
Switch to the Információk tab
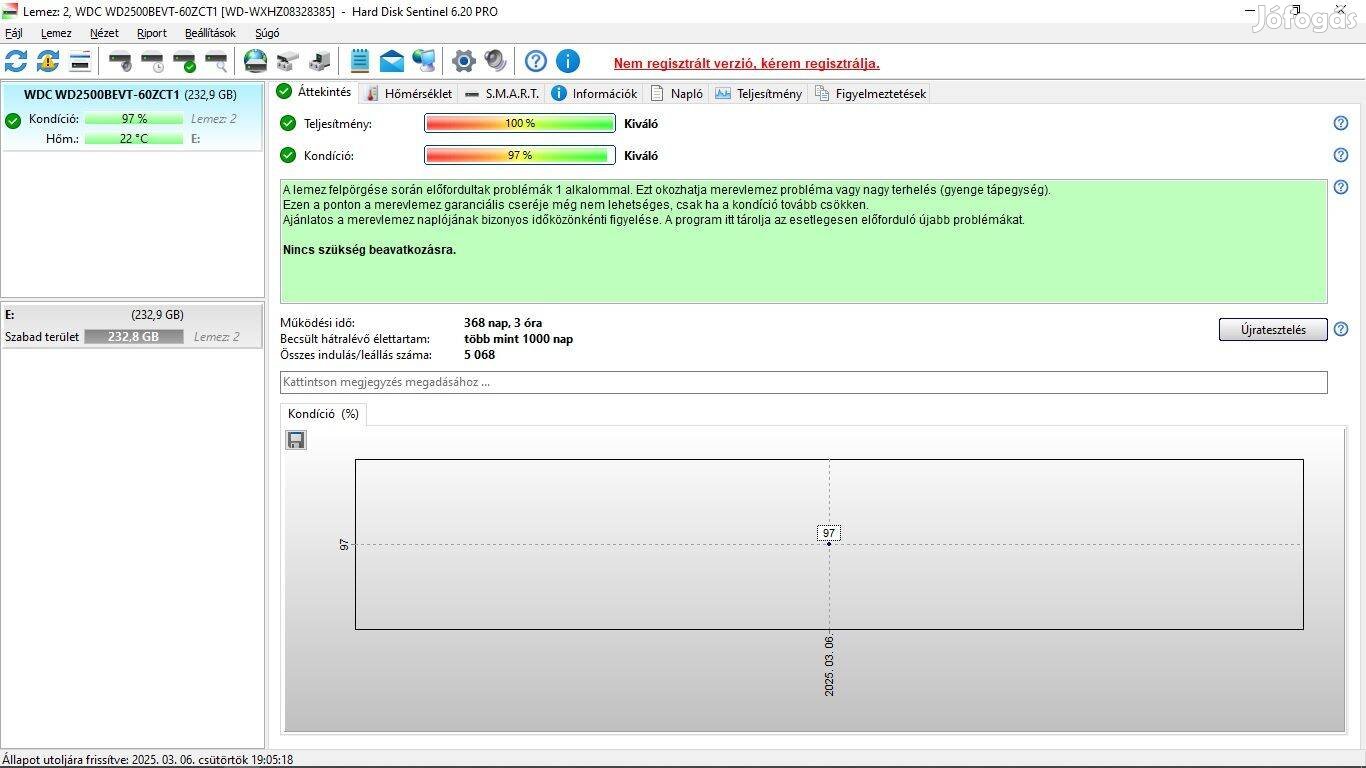click(x=594, y=93)
